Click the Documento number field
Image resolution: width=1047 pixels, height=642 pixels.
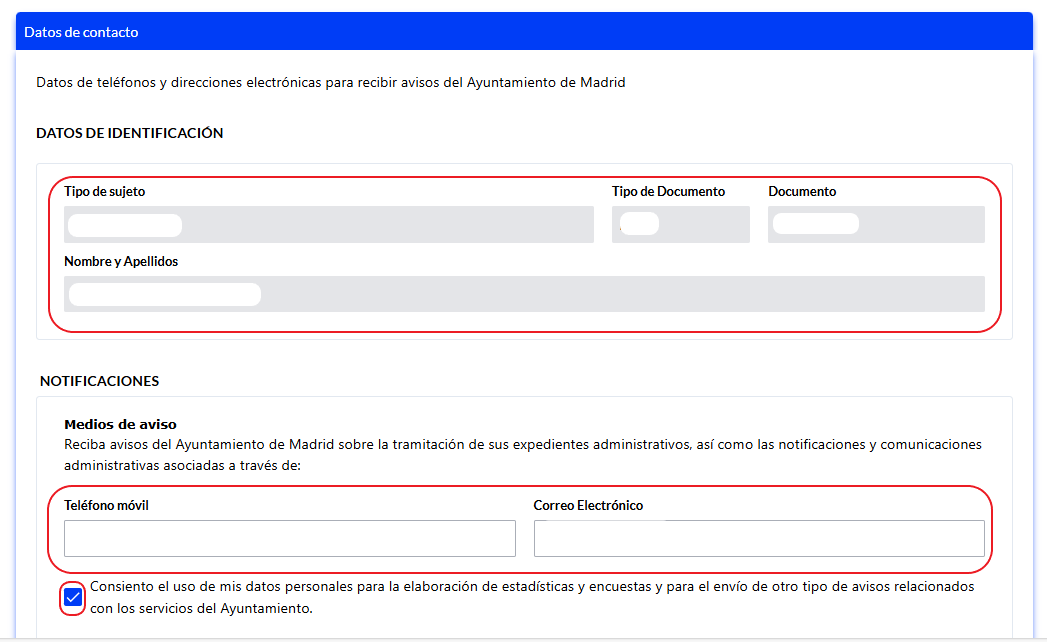876,225
